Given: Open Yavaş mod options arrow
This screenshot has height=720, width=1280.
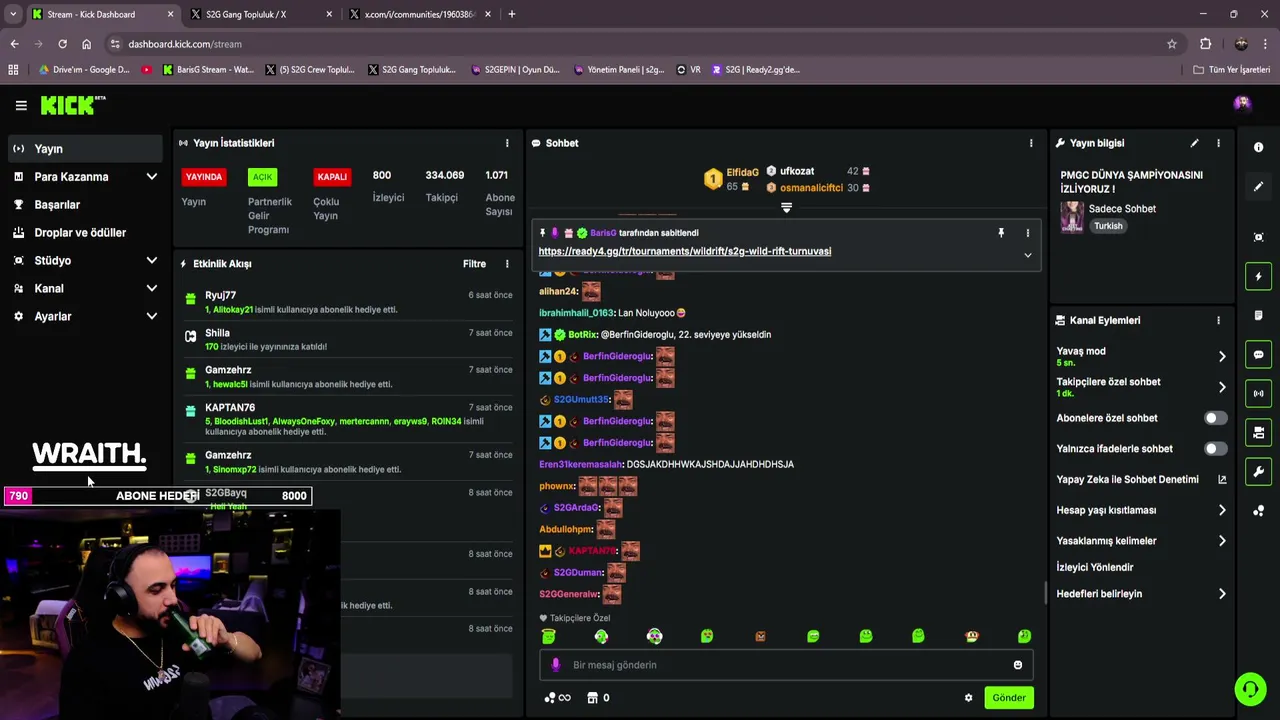Looking at the screenshot, I should 1222,356.
